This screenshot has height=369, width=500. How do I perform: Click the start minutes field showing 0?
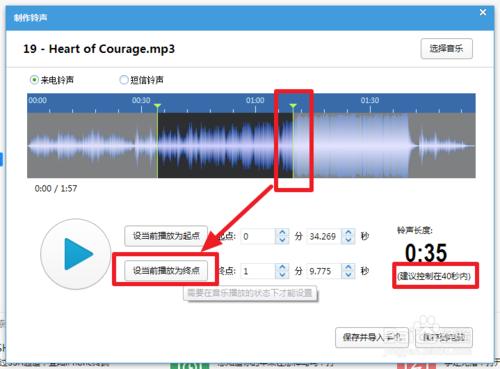258,236
